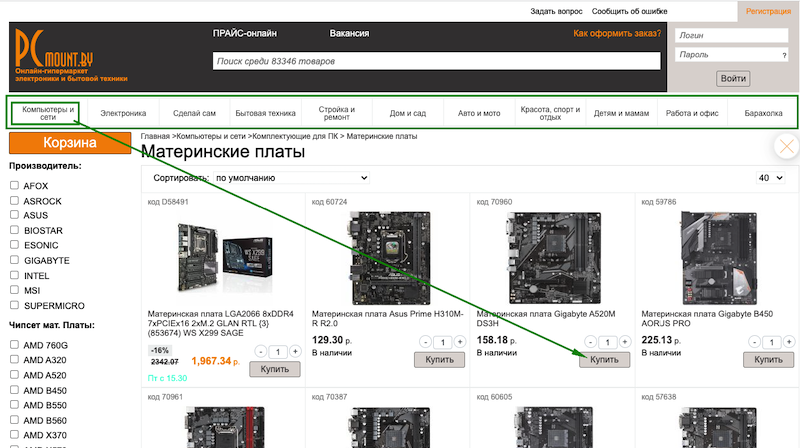Open Бытовая техника category
This screenshot has width=800, height=448.
[x=265, y=113]
